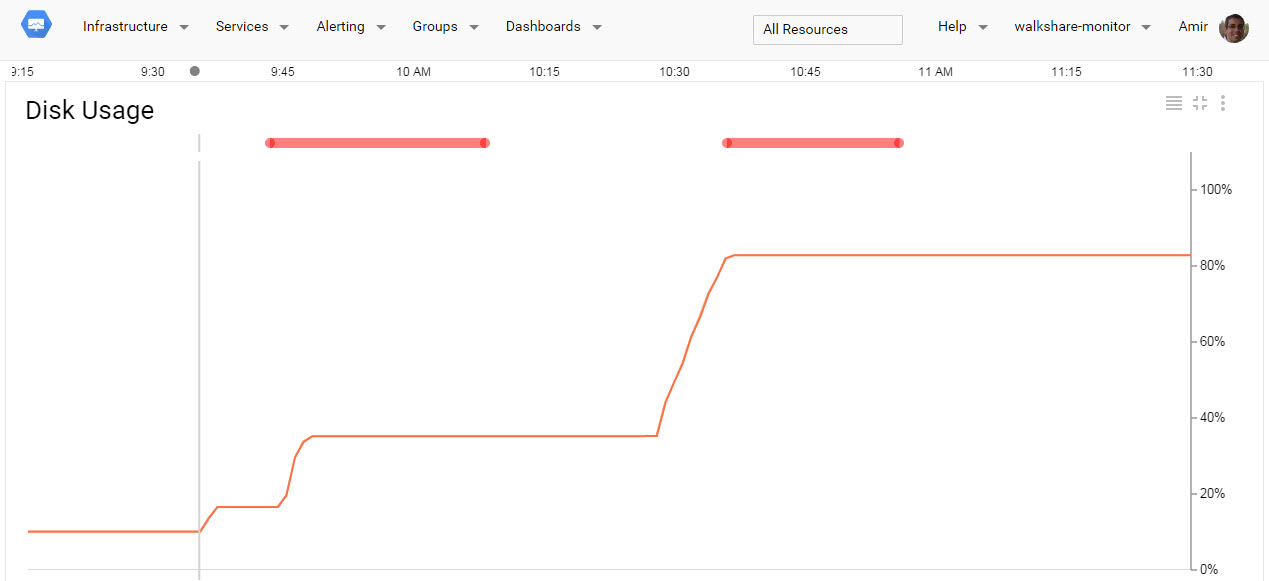The width and height of the screenshot is (1269, 581).
Task: Open the Help menu
Action: (952, 27)
